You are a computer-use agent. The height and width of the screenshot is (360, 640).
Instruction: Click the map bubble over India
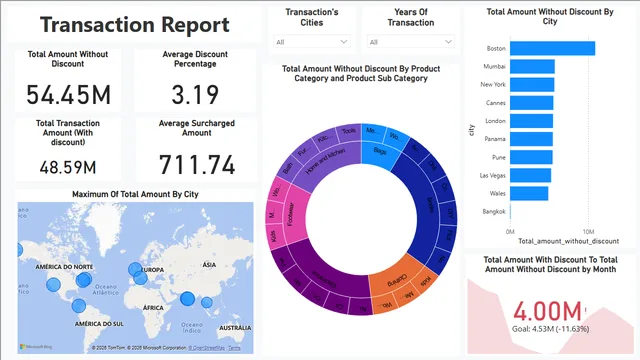187,299
